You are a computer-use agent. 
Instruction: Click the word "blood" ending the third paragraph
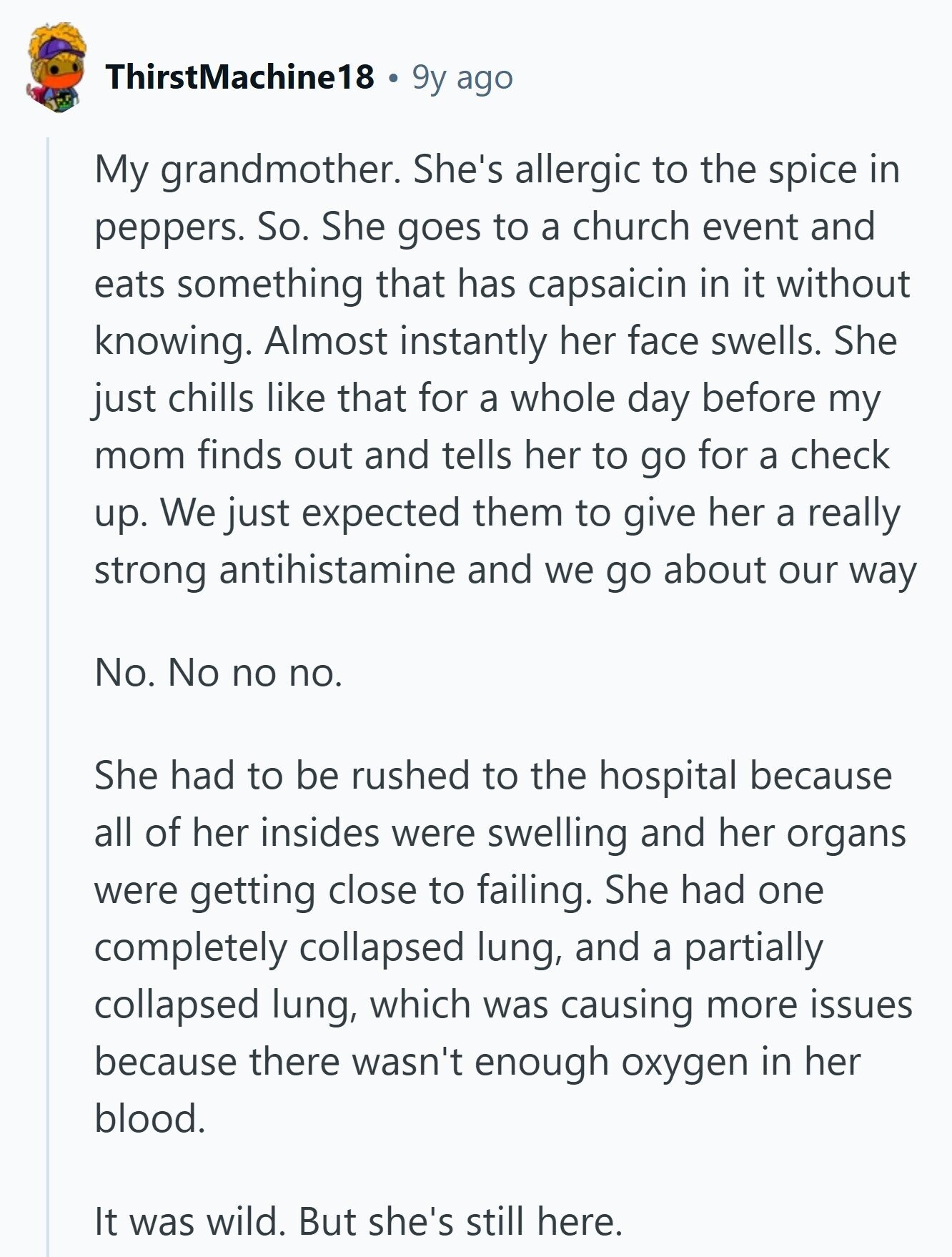pos(149,1119)
